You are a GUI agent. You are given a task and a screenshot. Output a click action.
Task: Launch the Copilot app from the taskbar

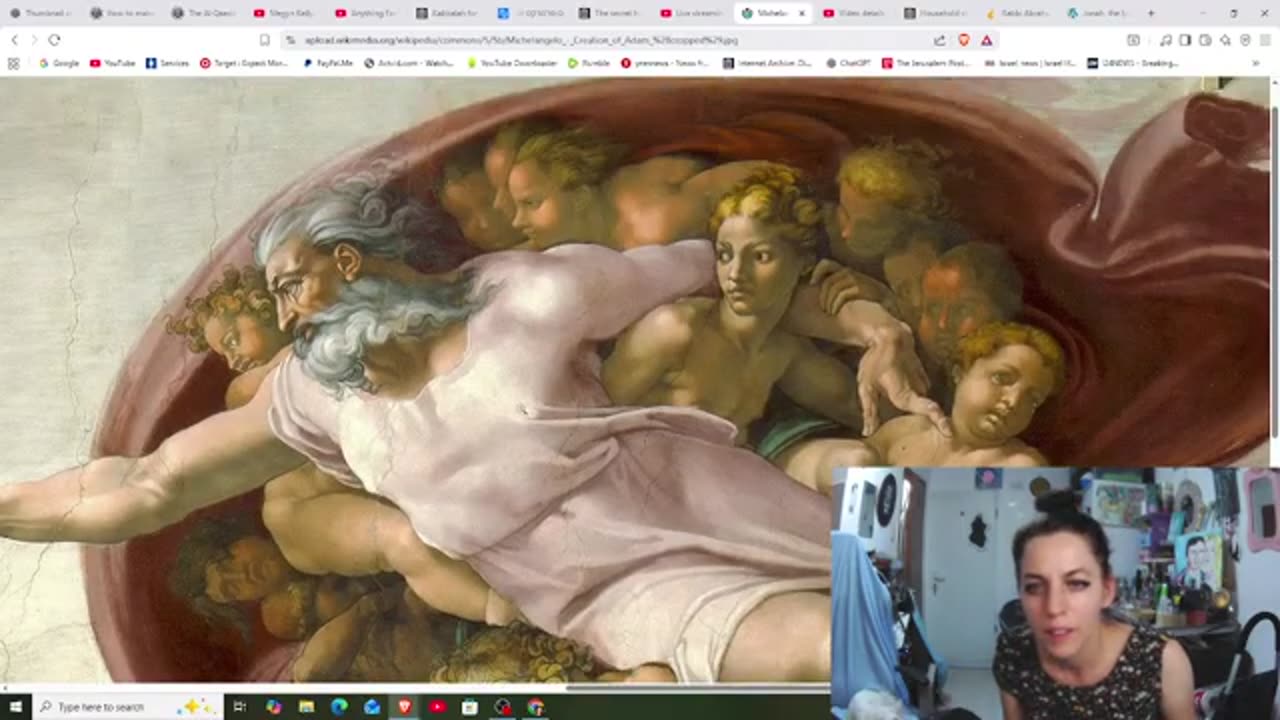(273, 707)
